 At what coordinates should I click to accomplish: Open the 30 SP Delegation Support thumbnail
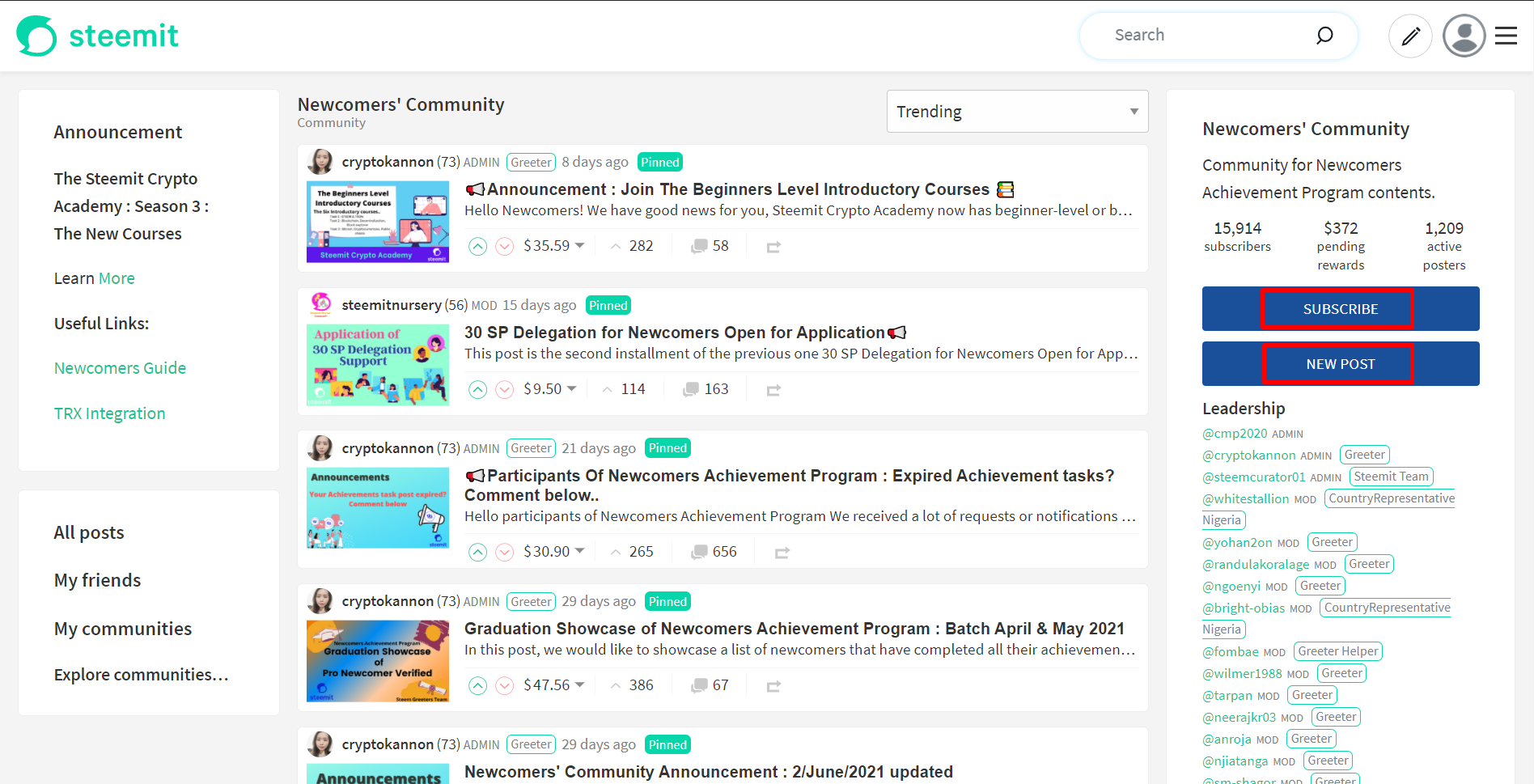tap(378, 365)
